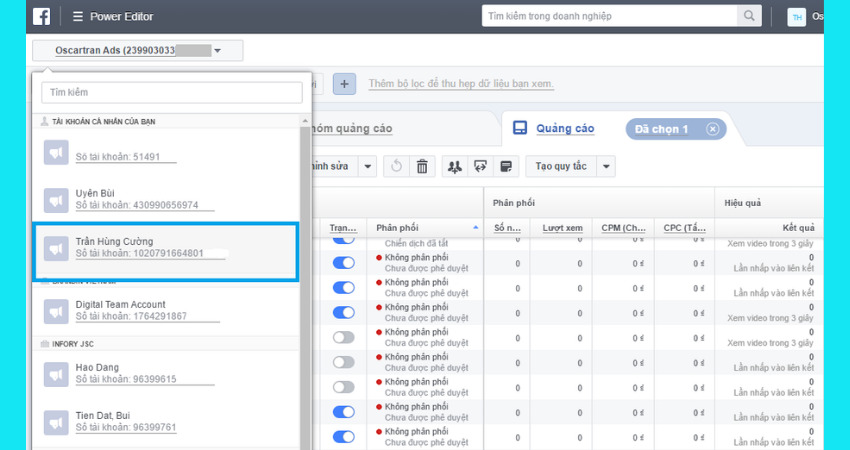Select the Hao Dang account
850x450 pixels.
tap(166, 374)
